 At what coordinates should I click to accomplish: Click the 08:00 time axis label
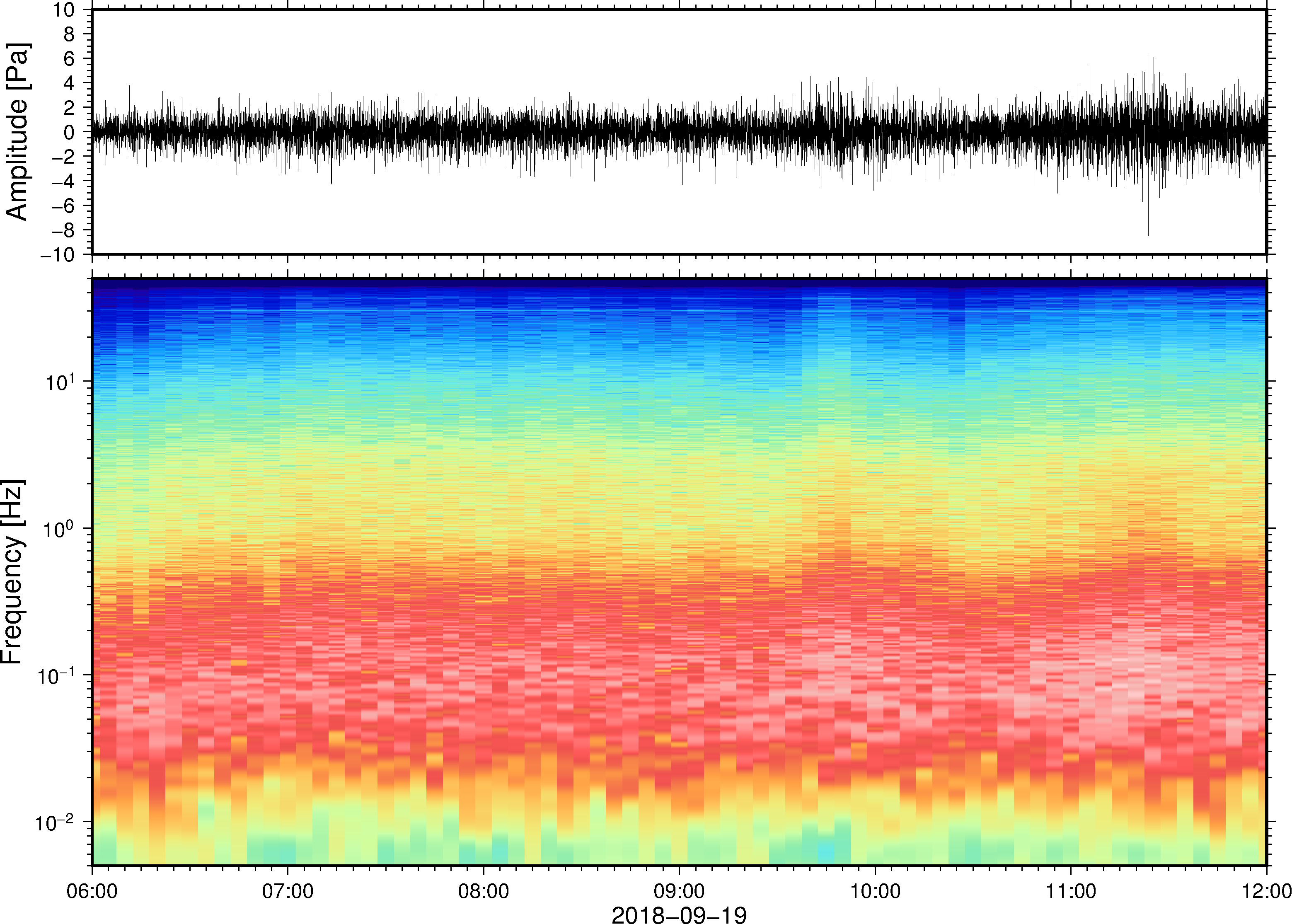[484, 891]
